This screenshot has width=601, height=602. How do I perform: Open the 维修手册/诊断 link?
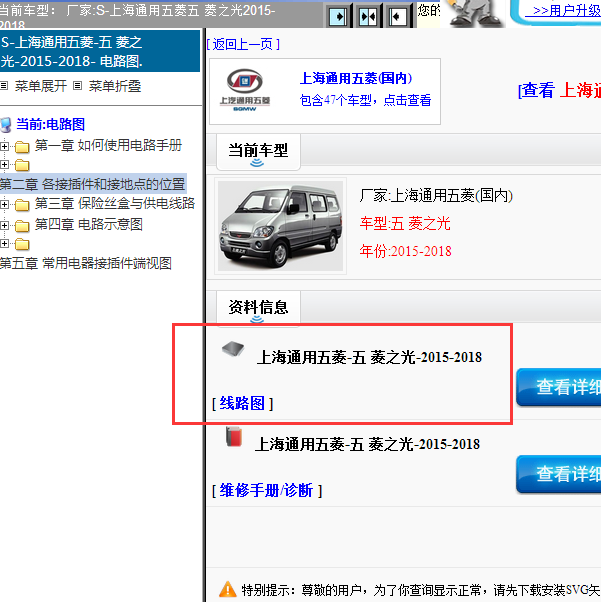267,491
